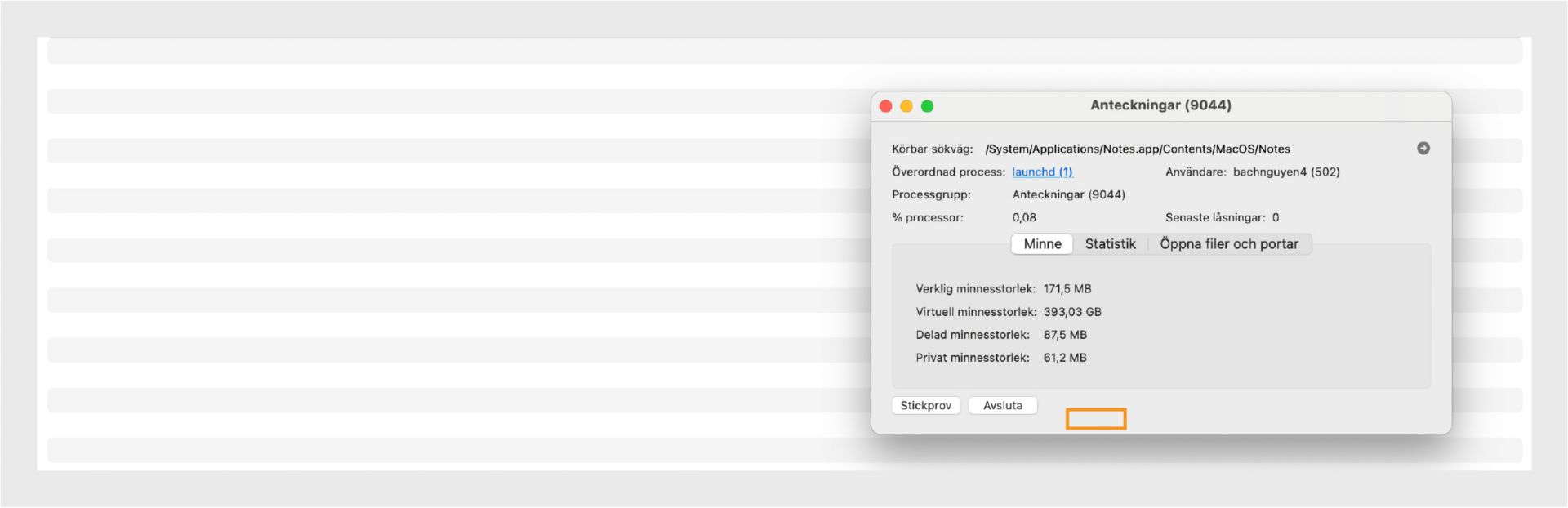
Task: Click the Virtuell minnesstorlek value 393,03 GB
Action: [1071, 311]
